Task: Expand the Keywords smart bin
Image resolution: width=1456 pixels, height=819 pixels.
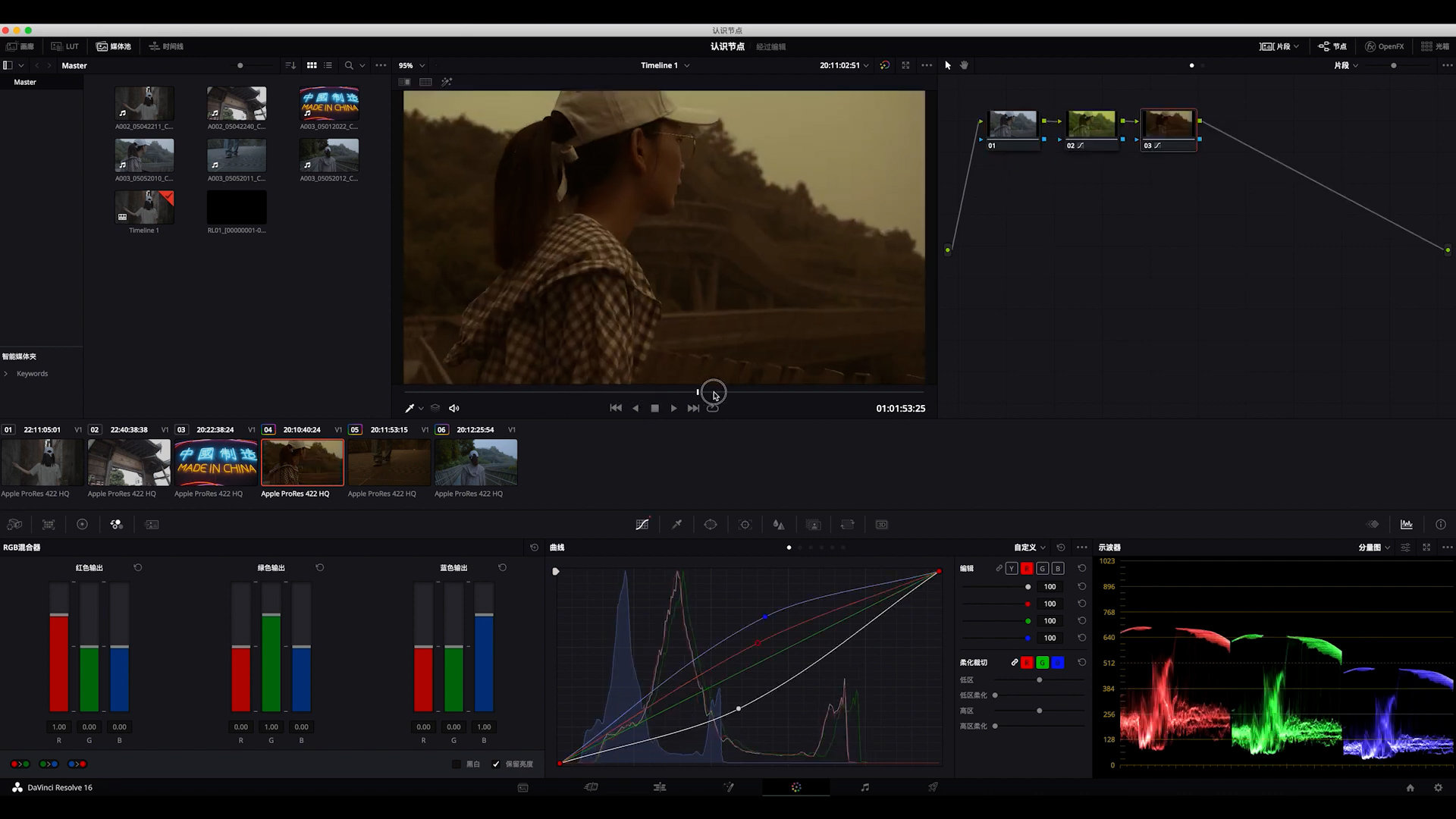Action: click(6, 374)
